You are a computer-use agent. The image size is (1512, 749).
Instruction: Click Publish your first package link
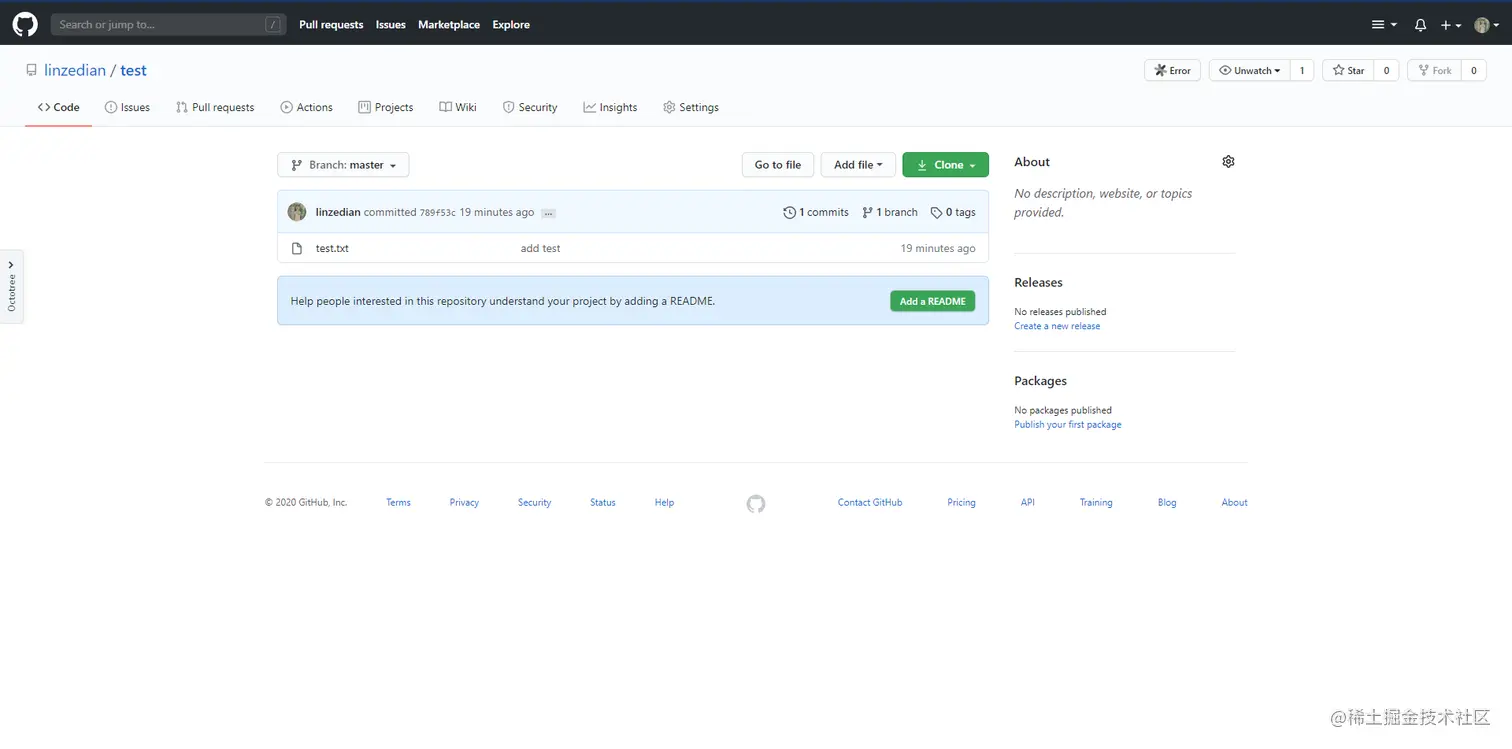click(1068, 425)
